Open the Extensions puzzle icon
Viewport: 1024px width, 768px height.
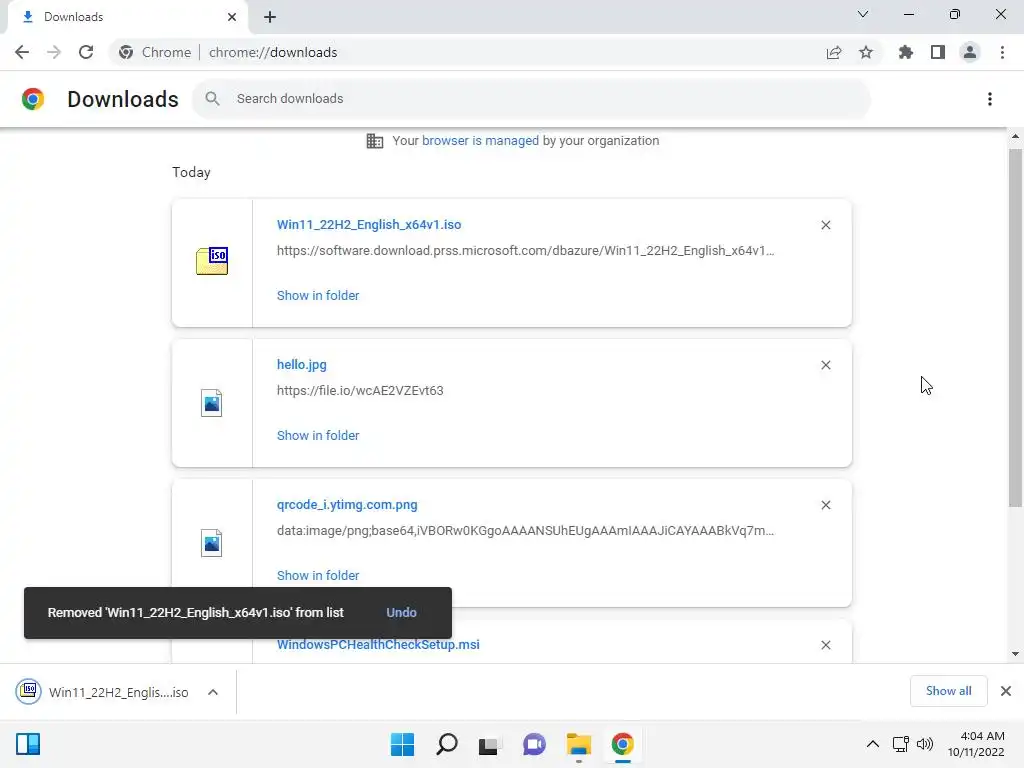906,52
